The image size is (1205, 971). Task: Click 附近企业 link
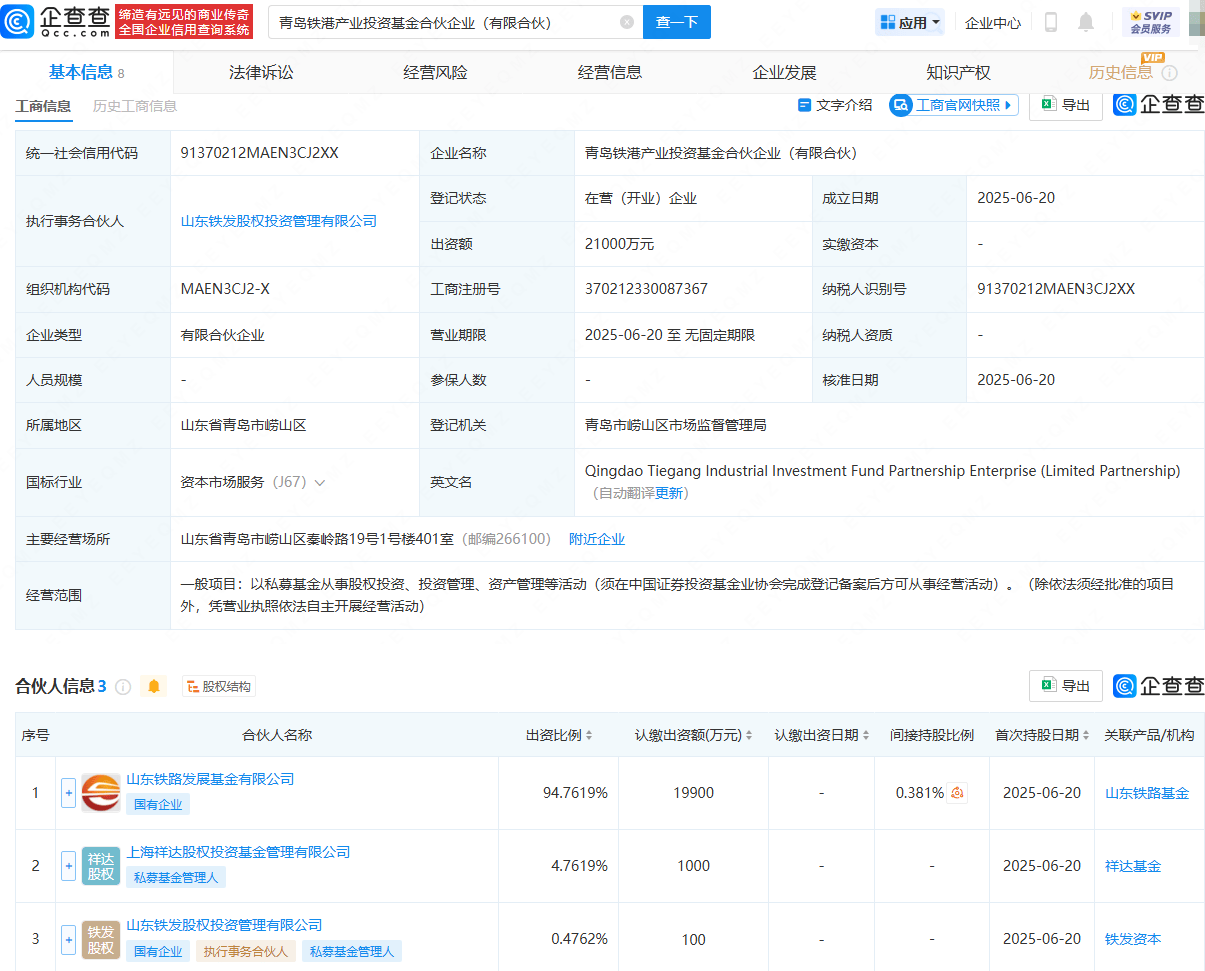(597, 539)
